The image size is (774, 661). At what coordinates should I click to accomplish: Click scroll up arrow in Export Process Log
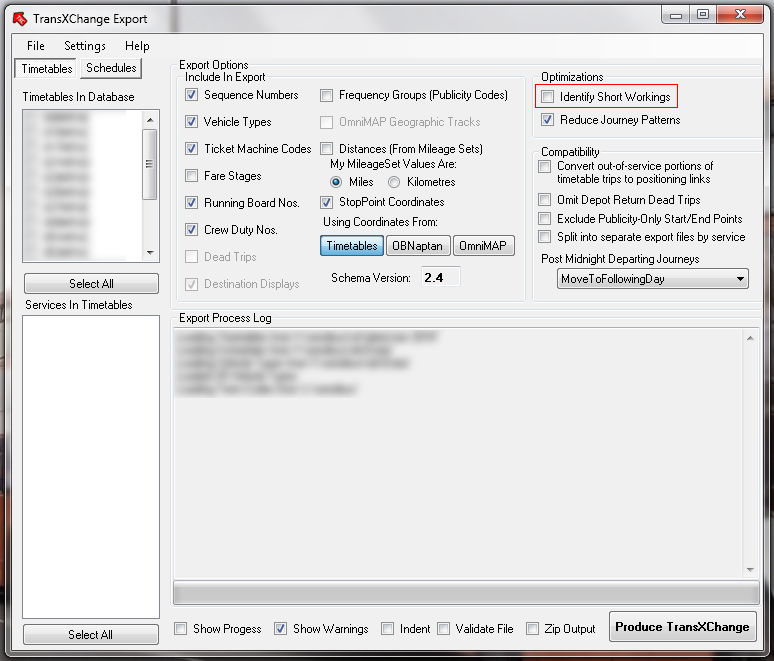pos(750,338)
